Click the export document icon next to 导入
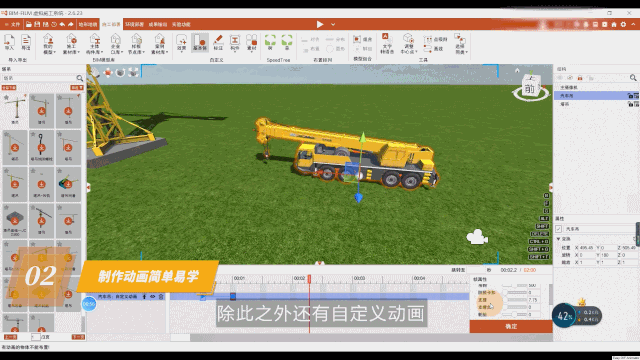The height and width of the screenshot is (360, 640). [26, 42]
